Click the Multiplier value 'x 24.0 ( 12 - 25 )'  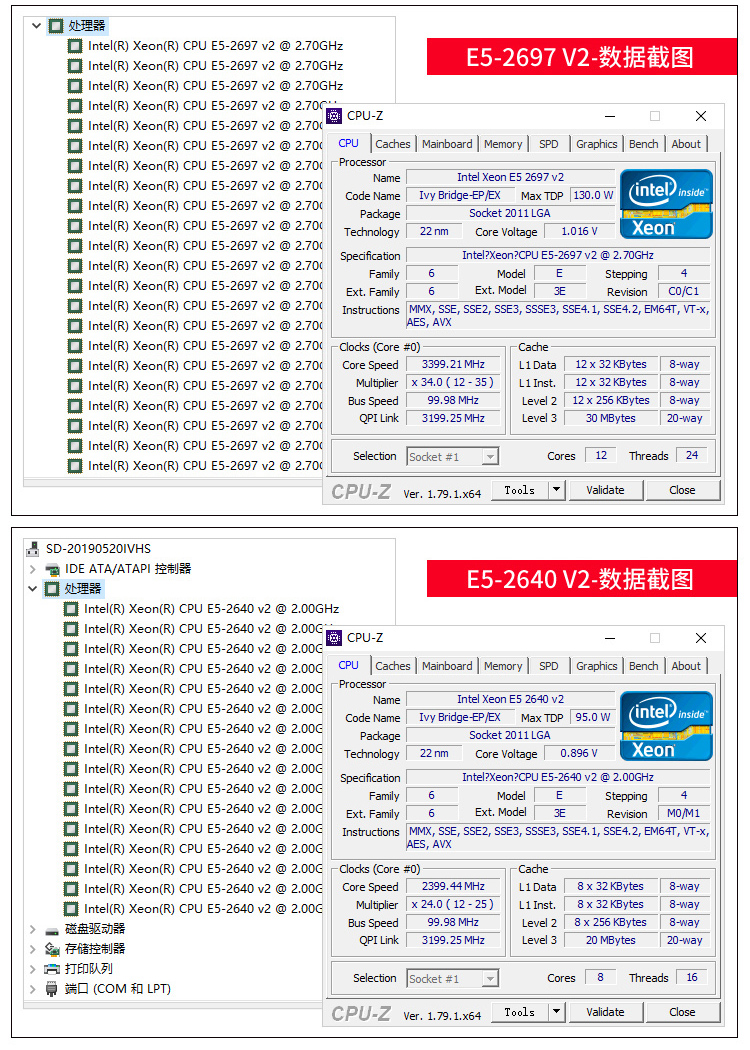(453, 904)
